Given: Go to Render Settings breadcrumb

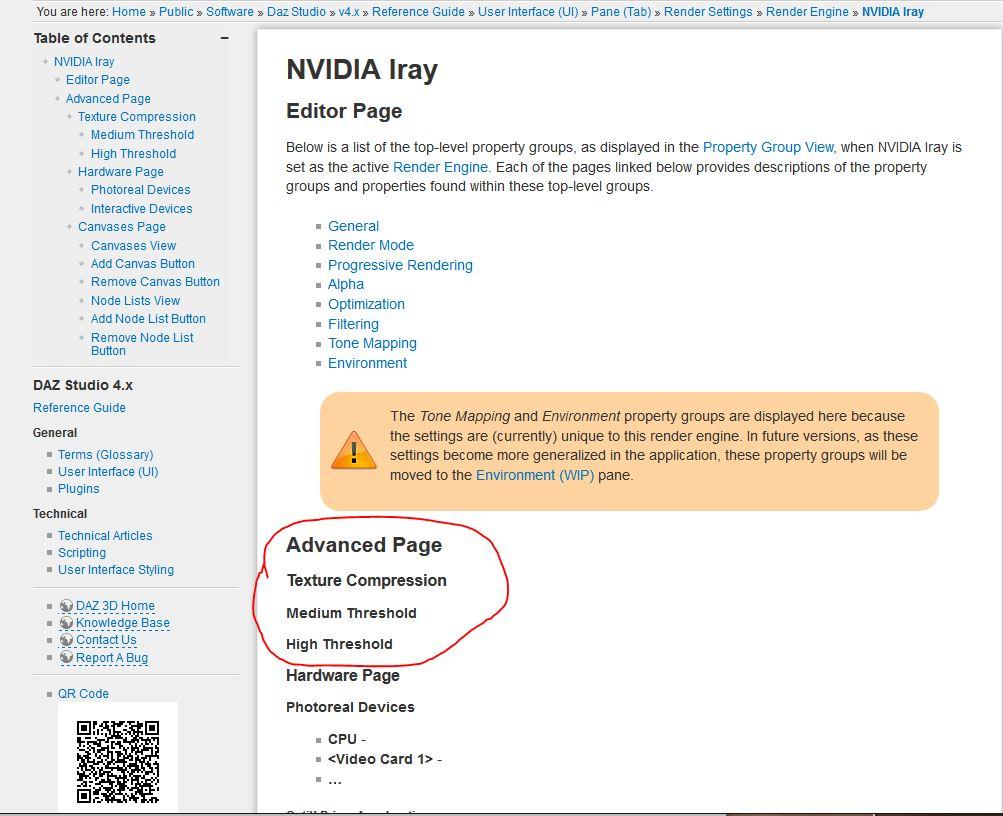Looking at the screenshot, I should (708, 12).
